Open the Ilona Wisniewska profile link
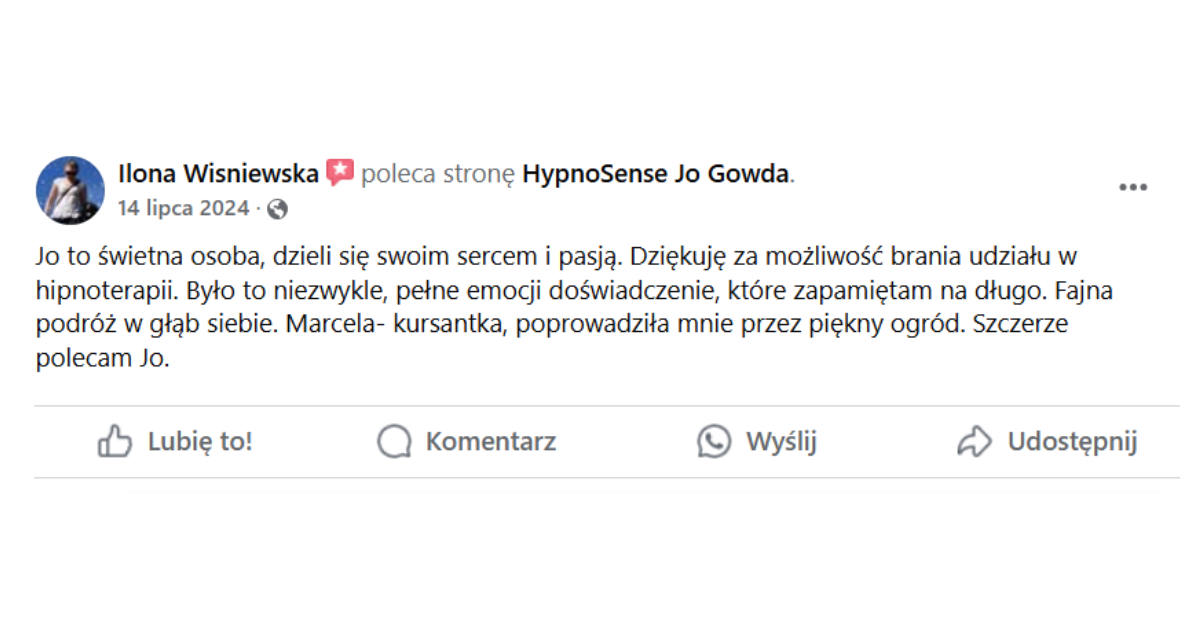The height and width of the screenshot is (630, 1200). (218, 174)
